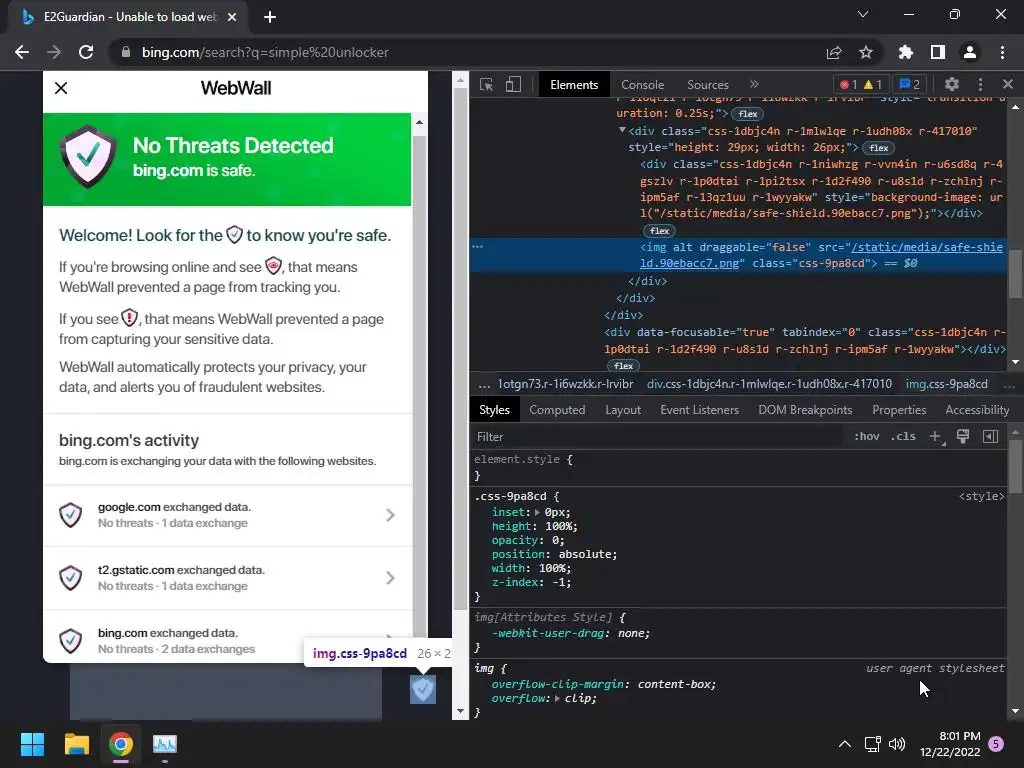Toggle the .cls classes panel

point(903,436)
